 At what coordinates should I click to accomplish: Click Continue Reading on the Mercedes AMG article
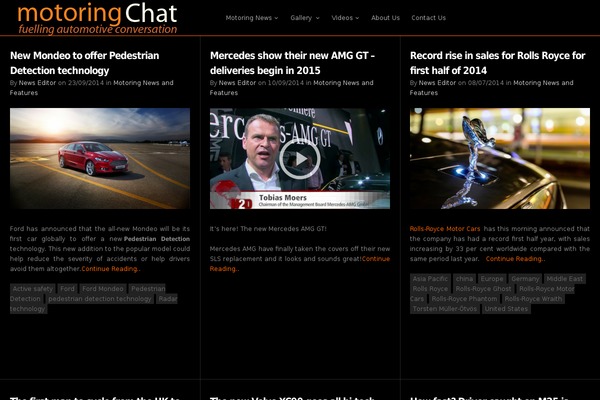376,259
